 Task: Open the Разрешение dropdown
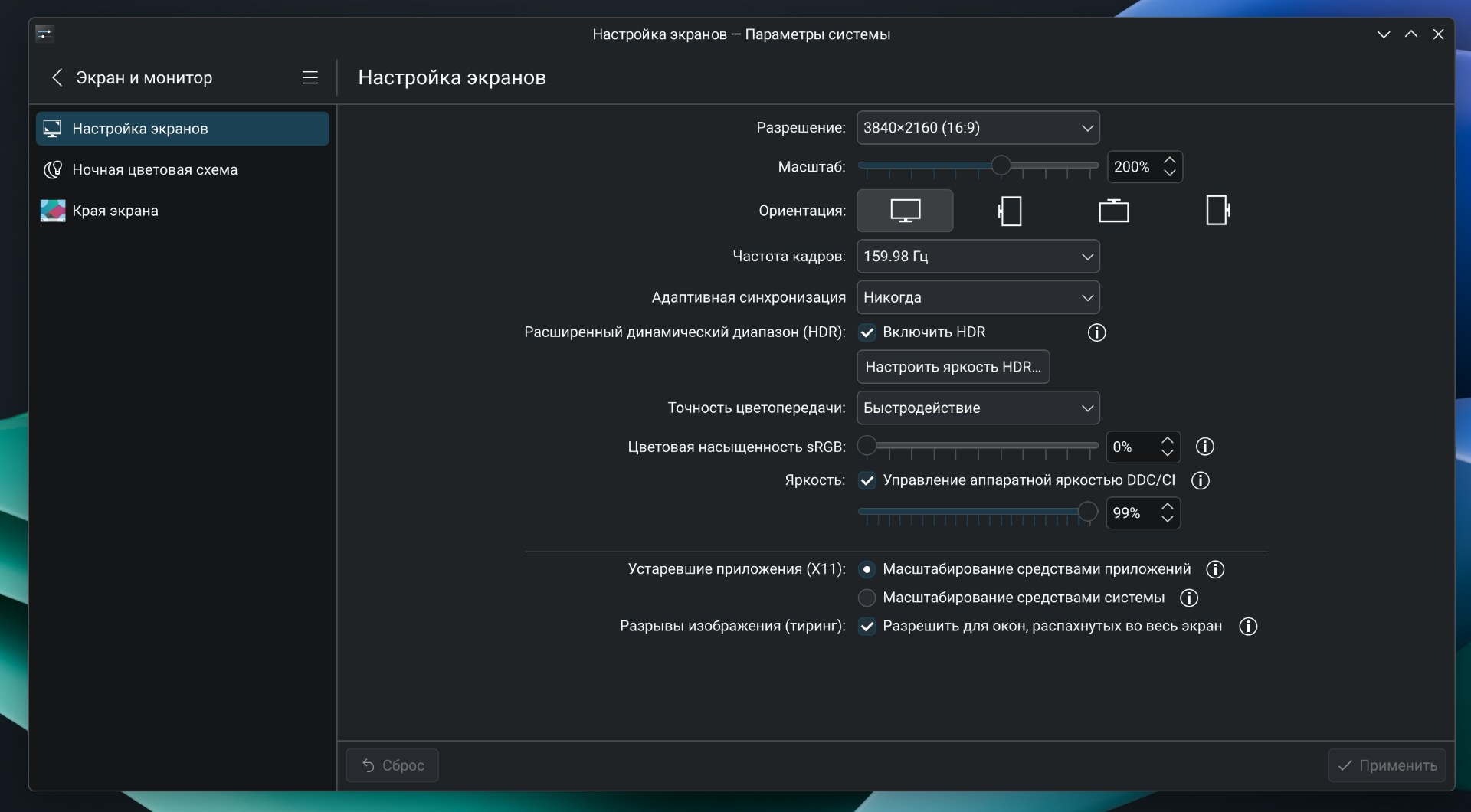(978, 128)
